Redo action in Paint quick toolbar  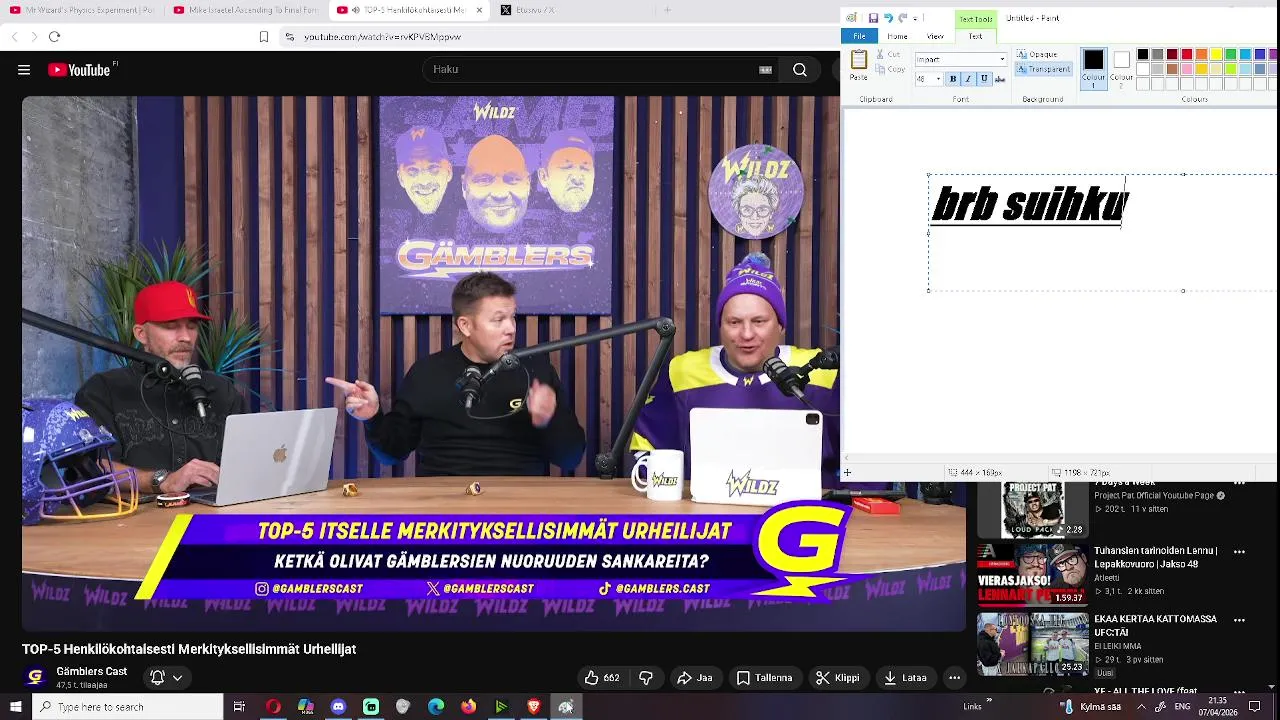(x=902, y=18)
